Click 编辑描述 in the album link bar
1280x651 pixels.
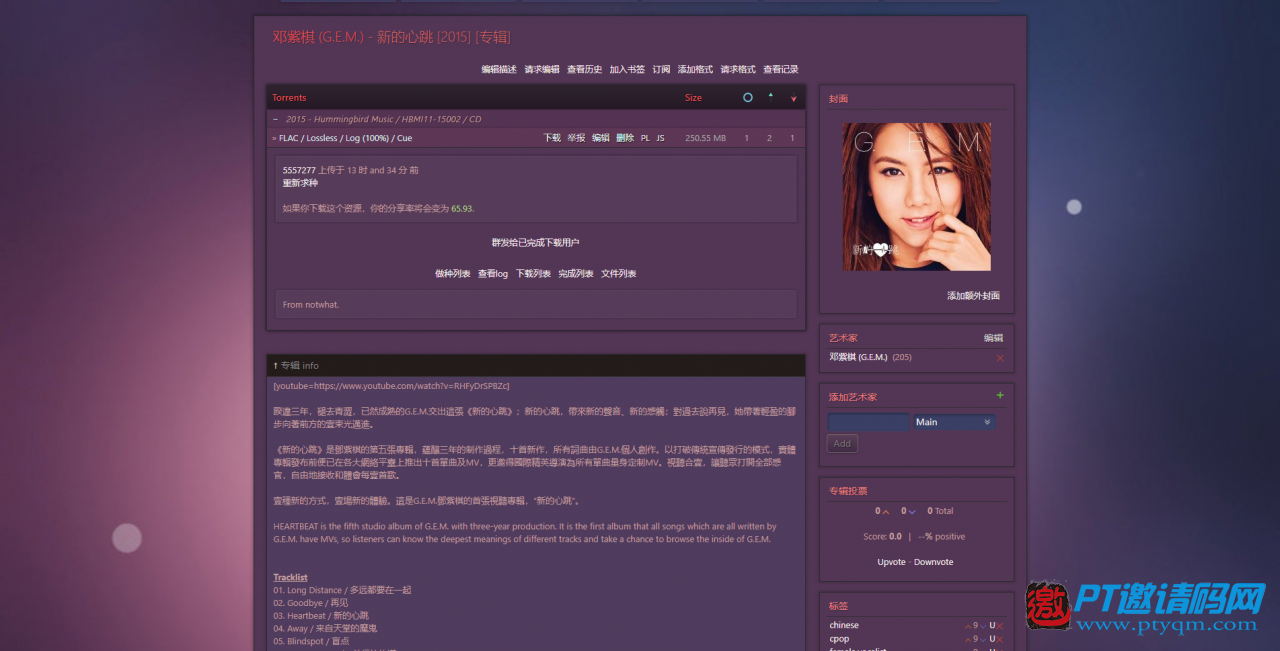click(499, 70)
